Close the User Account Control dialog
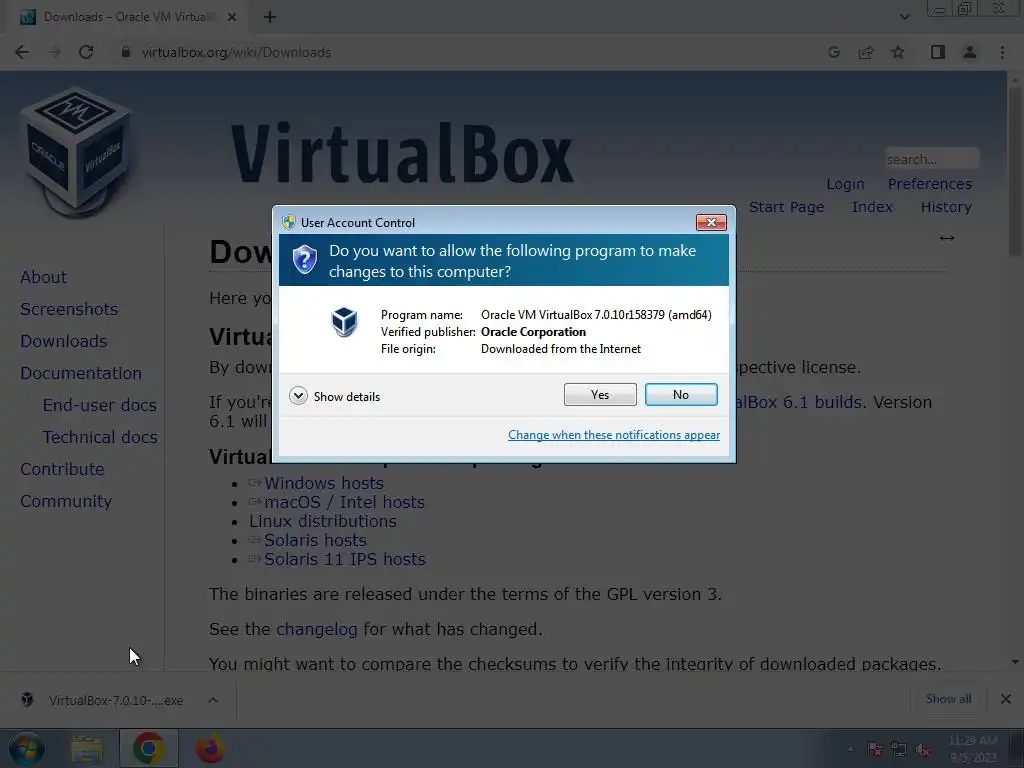Screen dimensions: 1024x768 point(711,223)
